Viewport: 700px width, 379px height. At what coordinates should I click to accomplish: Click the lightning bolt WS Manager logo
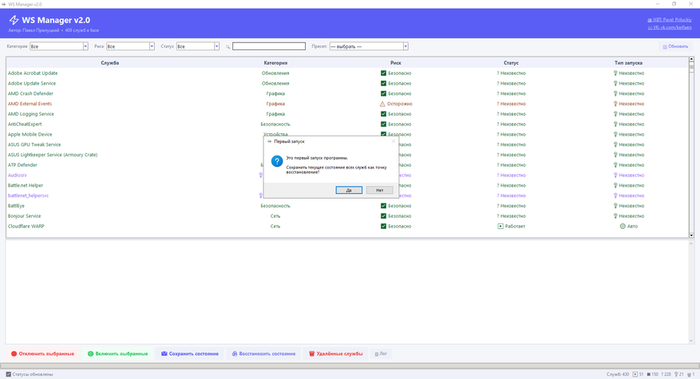coord(14,20)
